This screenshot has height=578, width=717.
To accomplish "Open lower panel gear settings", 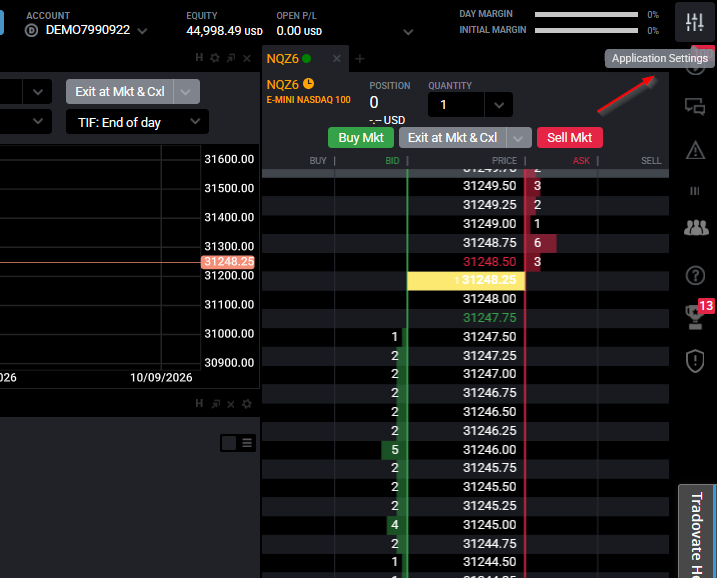I will coord(246,404).
